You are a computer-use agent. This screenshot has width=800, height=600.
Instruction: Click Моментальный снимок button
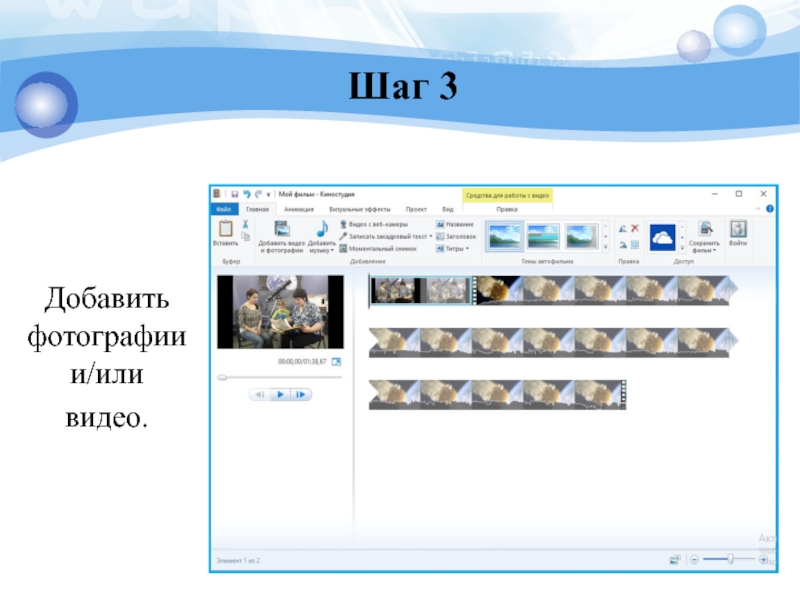click(378, 248)
